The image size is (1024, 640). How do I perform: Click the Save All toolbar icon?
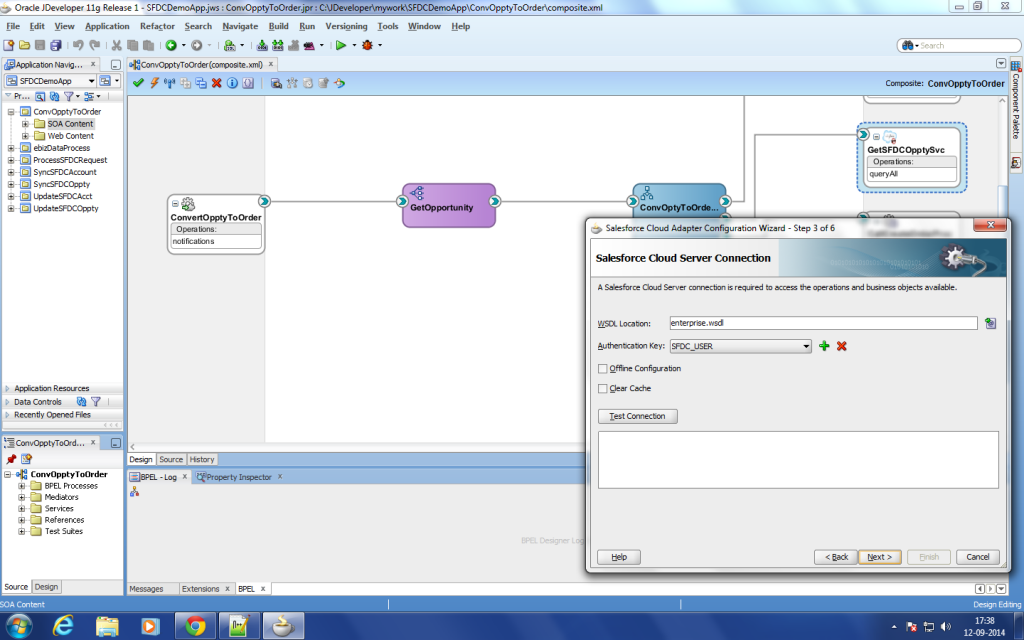pos(56,45)
